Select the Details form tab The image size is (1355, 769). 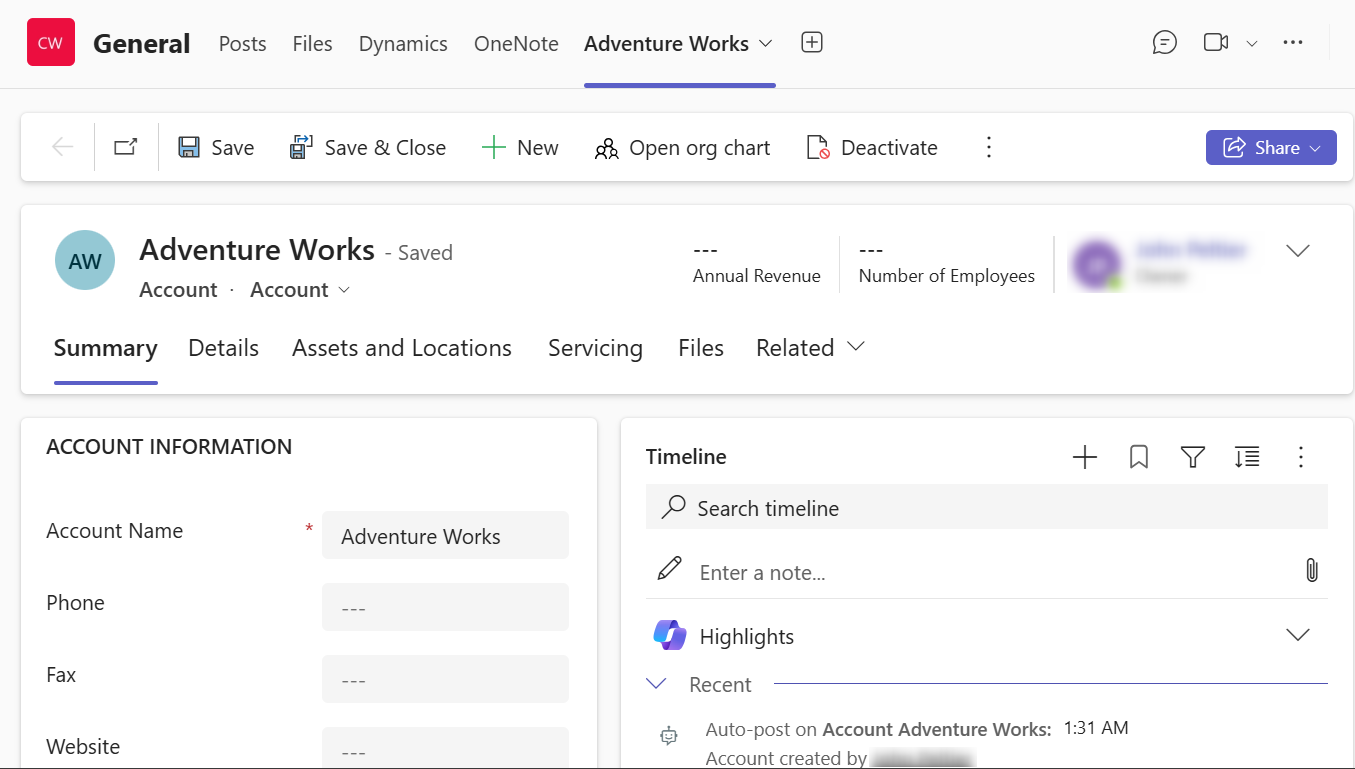[223, 347]
